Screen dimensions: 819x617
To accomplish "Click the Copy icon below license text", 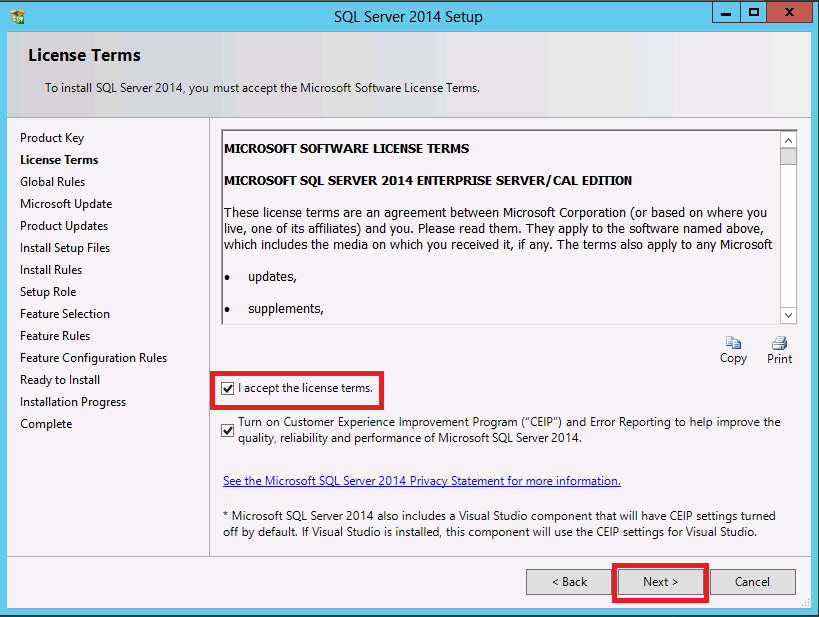I will click(733, 343).
